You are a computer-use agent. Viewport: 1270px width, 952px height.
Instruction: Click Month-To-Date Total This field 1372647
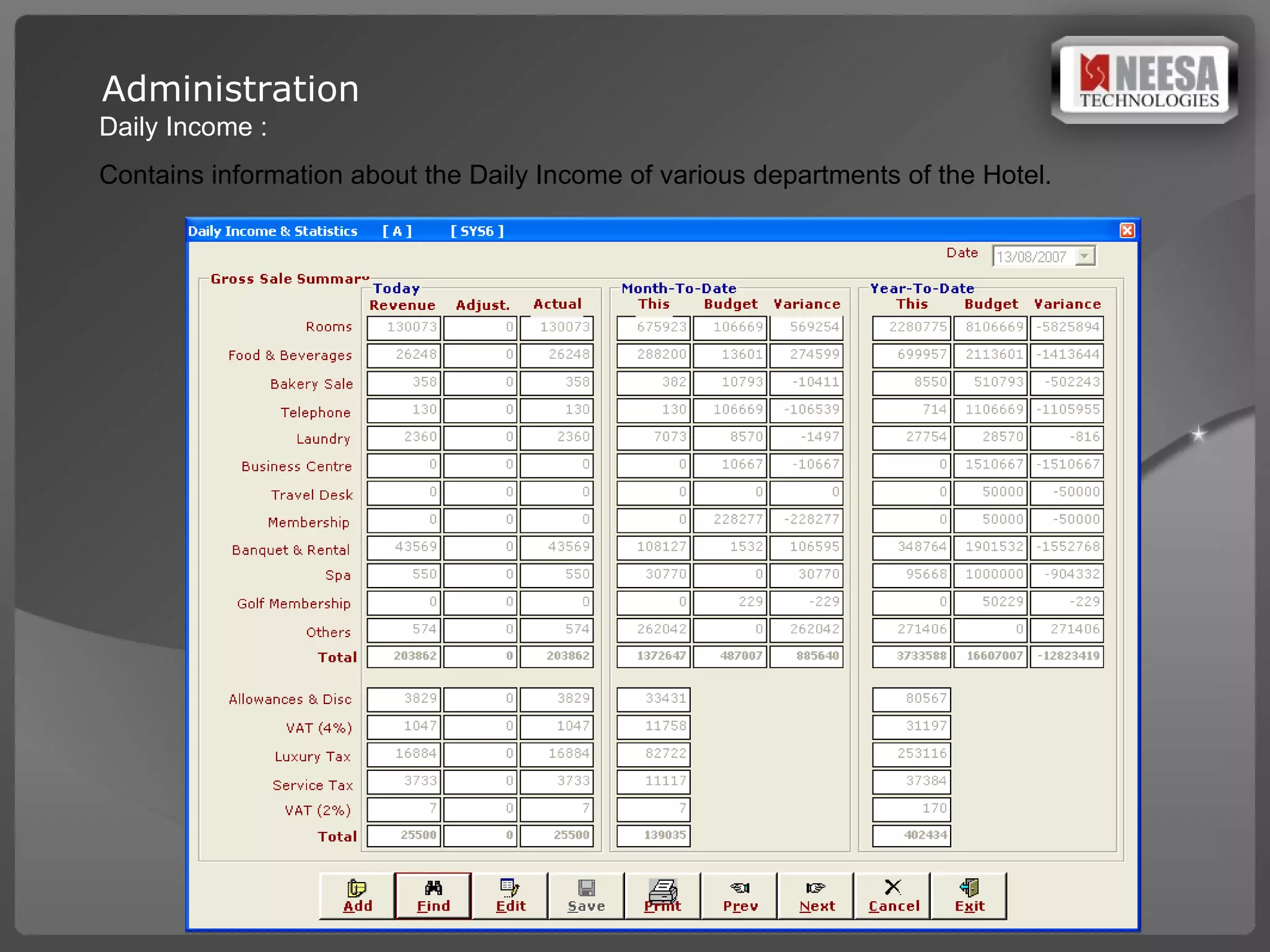(x=654, y=656)
